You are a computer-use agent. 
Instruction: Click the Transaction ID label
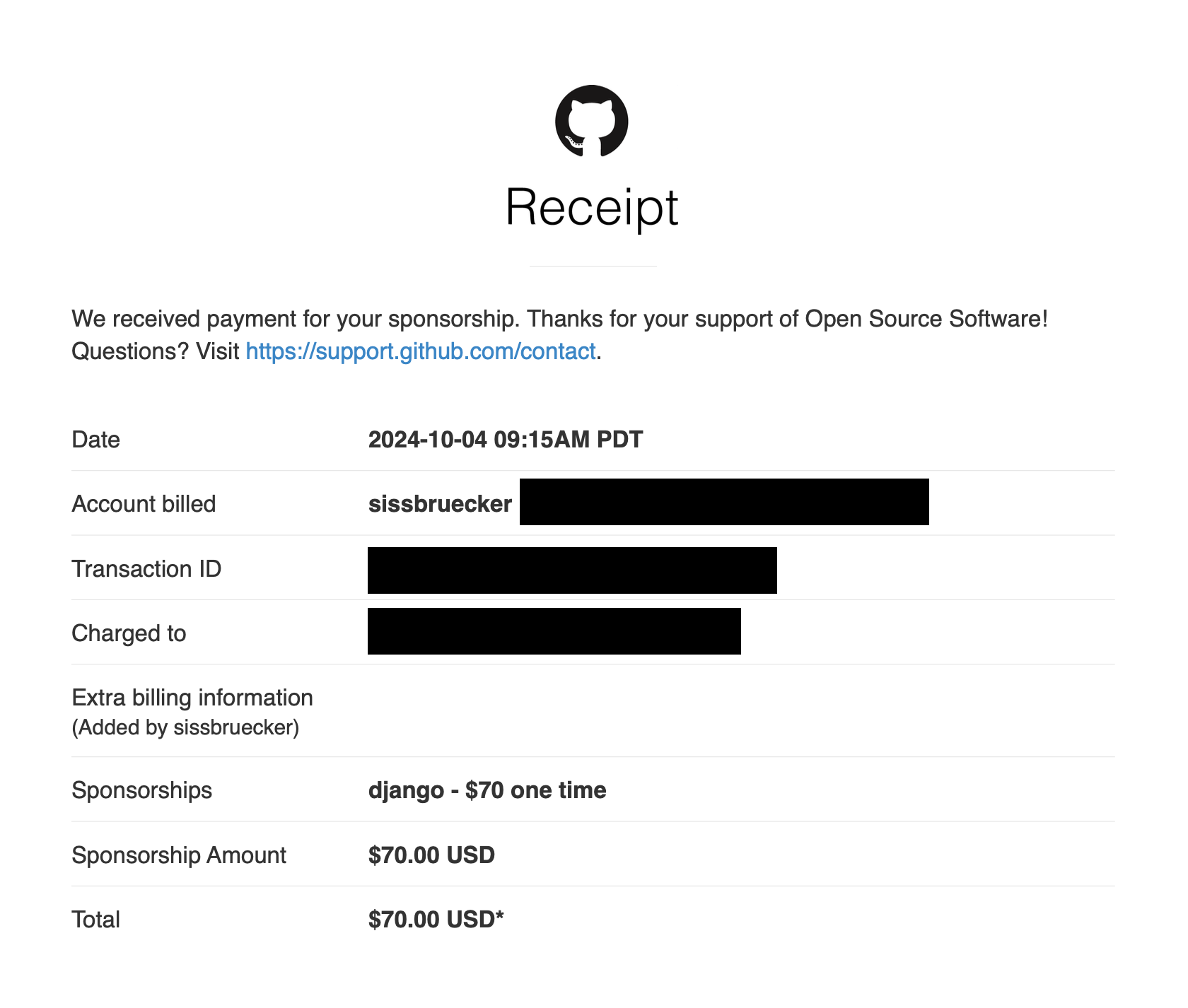tap(146, 569)
